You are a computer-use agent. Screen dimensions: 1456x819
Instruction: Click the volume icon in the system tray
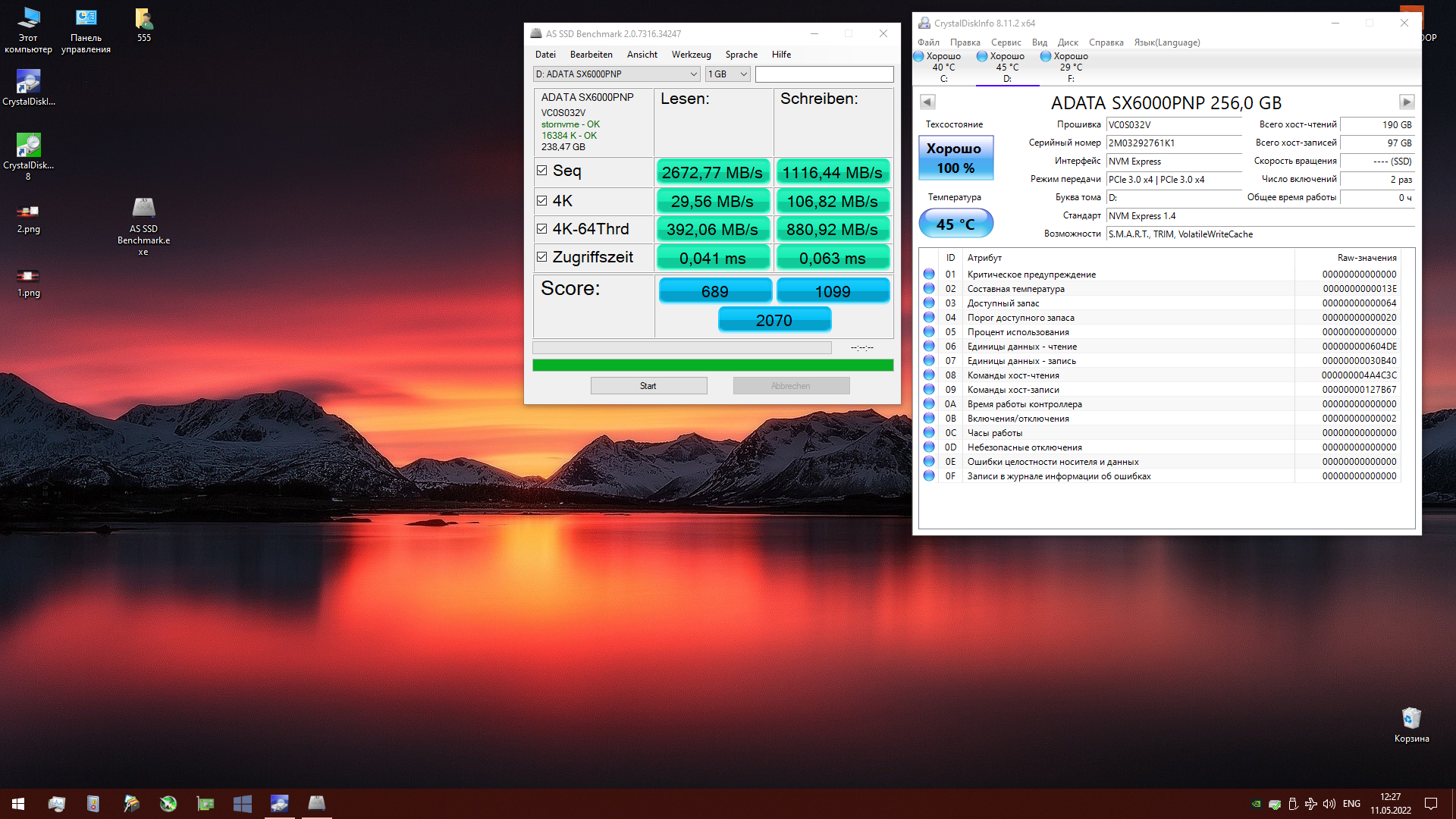(1329, 804)
